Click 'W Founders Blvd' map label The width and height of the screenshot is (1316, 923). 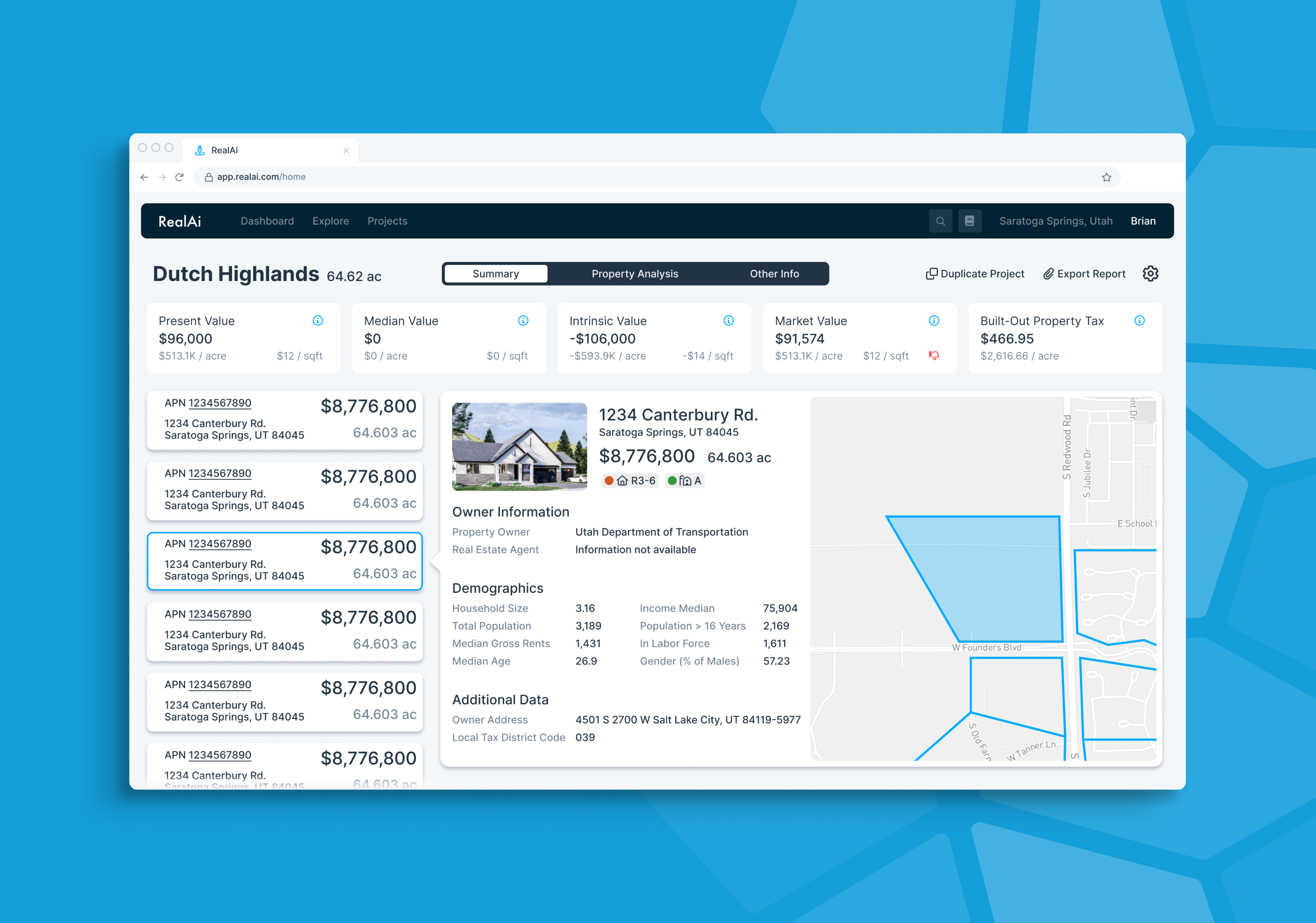pos(986,648)
